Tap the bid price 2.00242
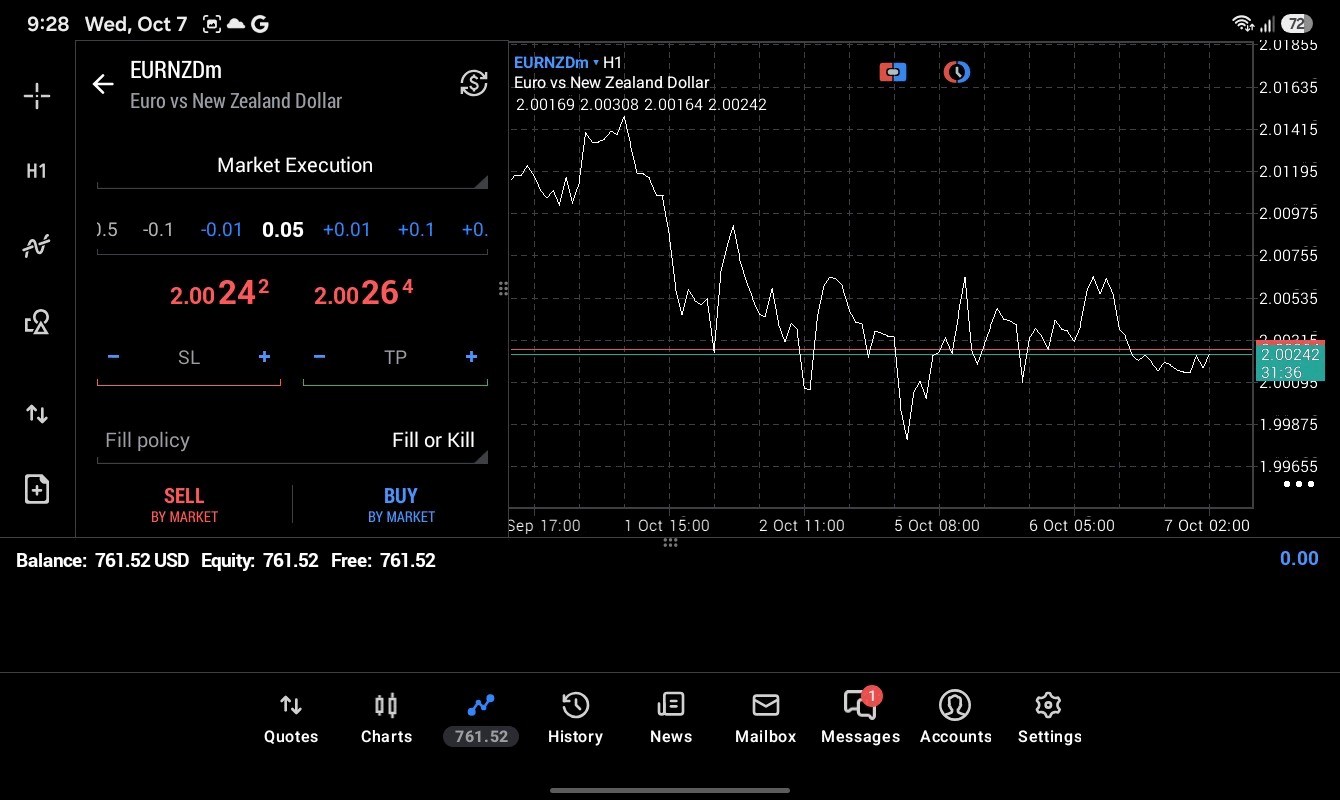The image size is (1340, 800). point(219,293)
